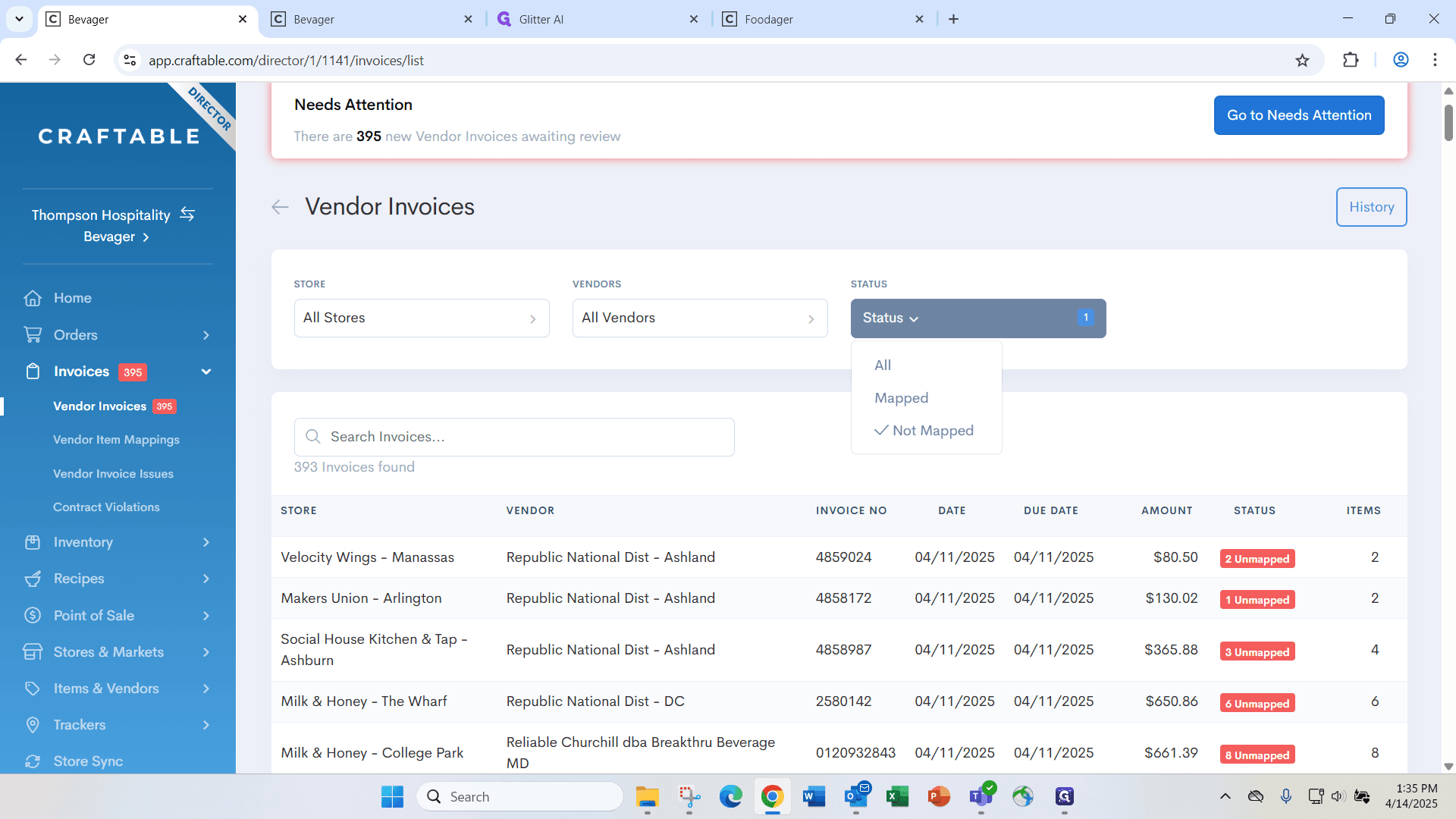Open Microsoft Teams from the taskbar

[x=981, y=796]
